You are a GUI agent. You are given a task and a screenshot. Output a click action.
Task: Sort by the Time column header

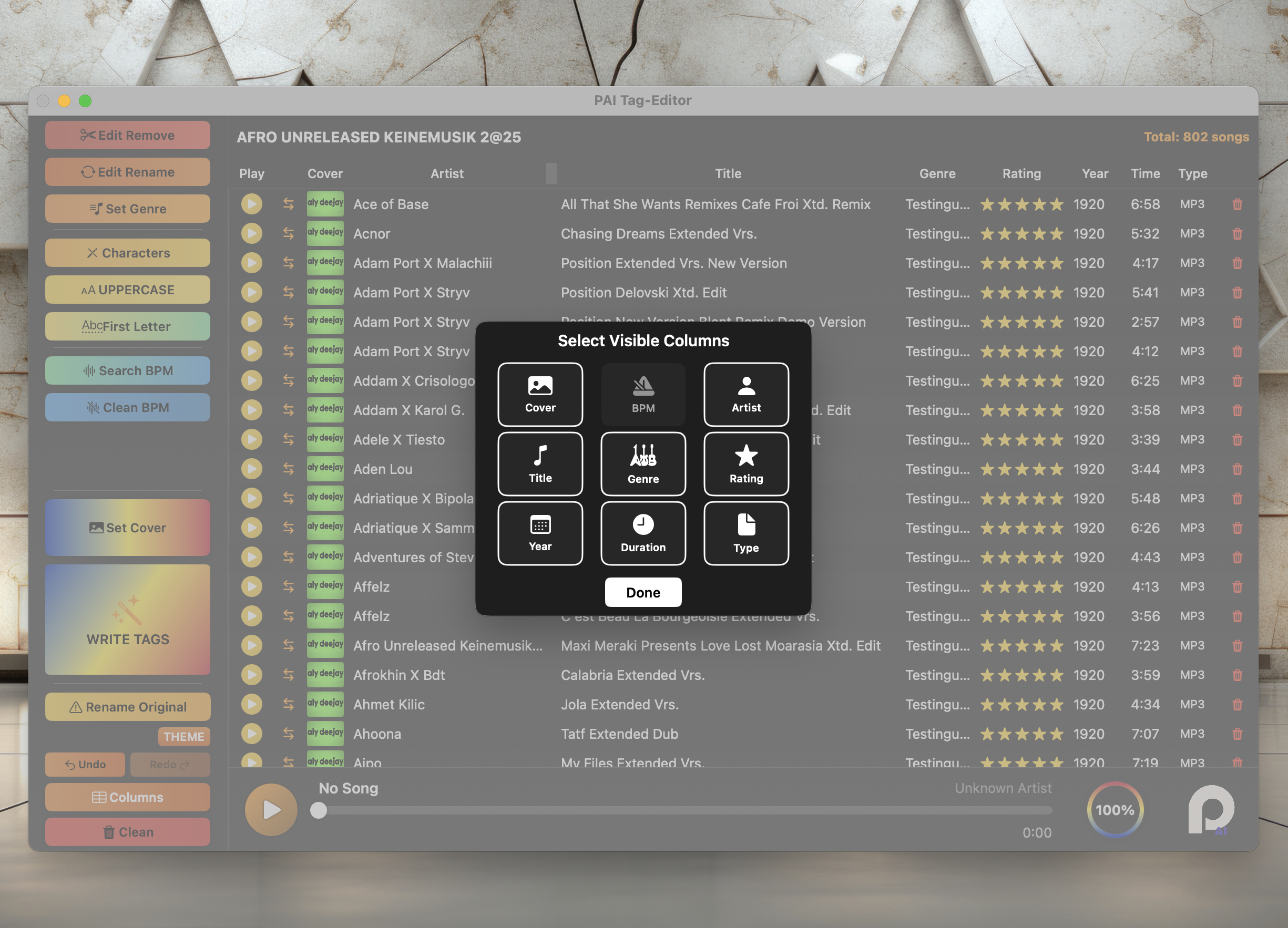(1145, 174)
